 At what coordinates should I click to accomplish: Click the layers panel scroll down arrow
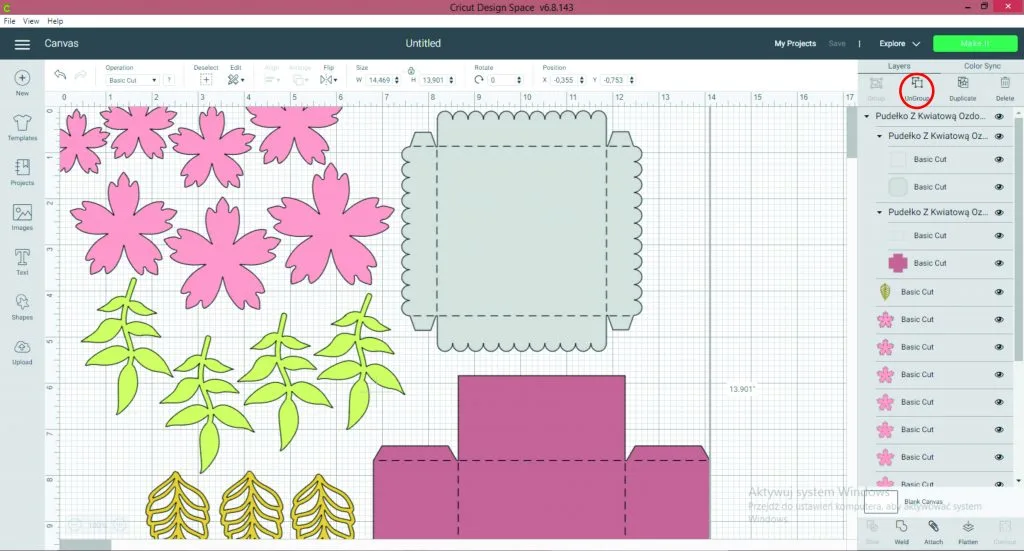[1019, 481]
